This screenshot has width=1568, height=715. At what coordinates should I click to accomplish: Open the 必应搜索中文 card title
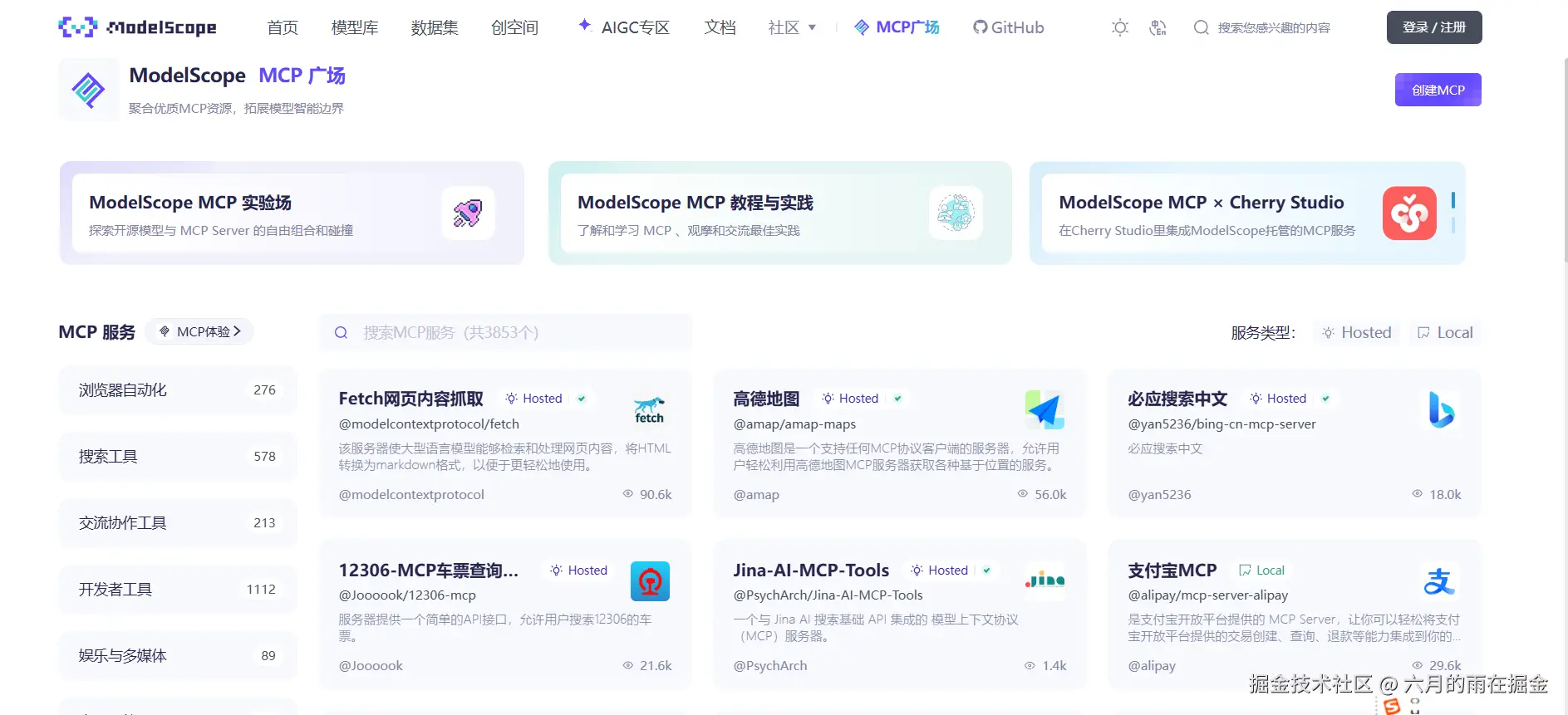coord(1177,399)
